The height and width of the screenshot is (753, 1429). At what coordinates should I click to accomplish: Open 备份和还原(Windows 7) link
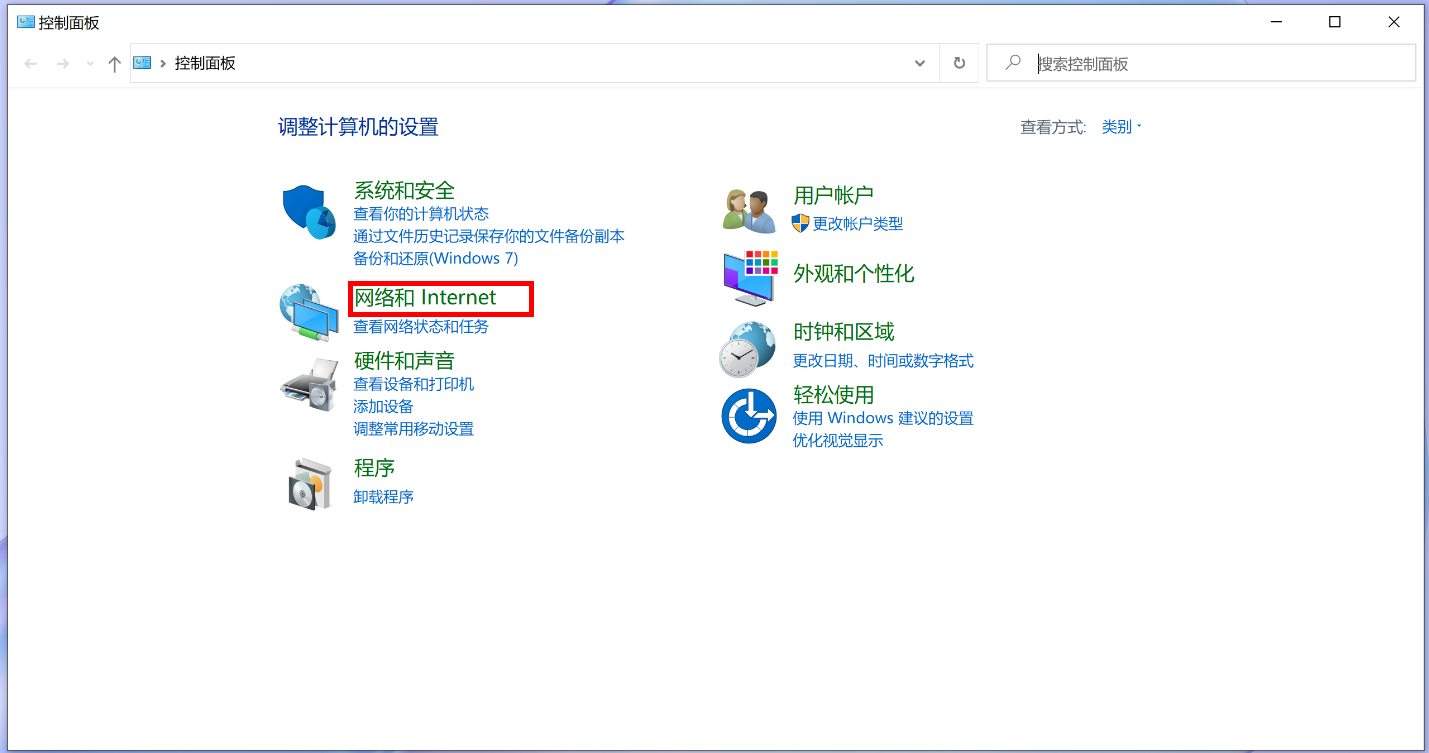(435, 258)
